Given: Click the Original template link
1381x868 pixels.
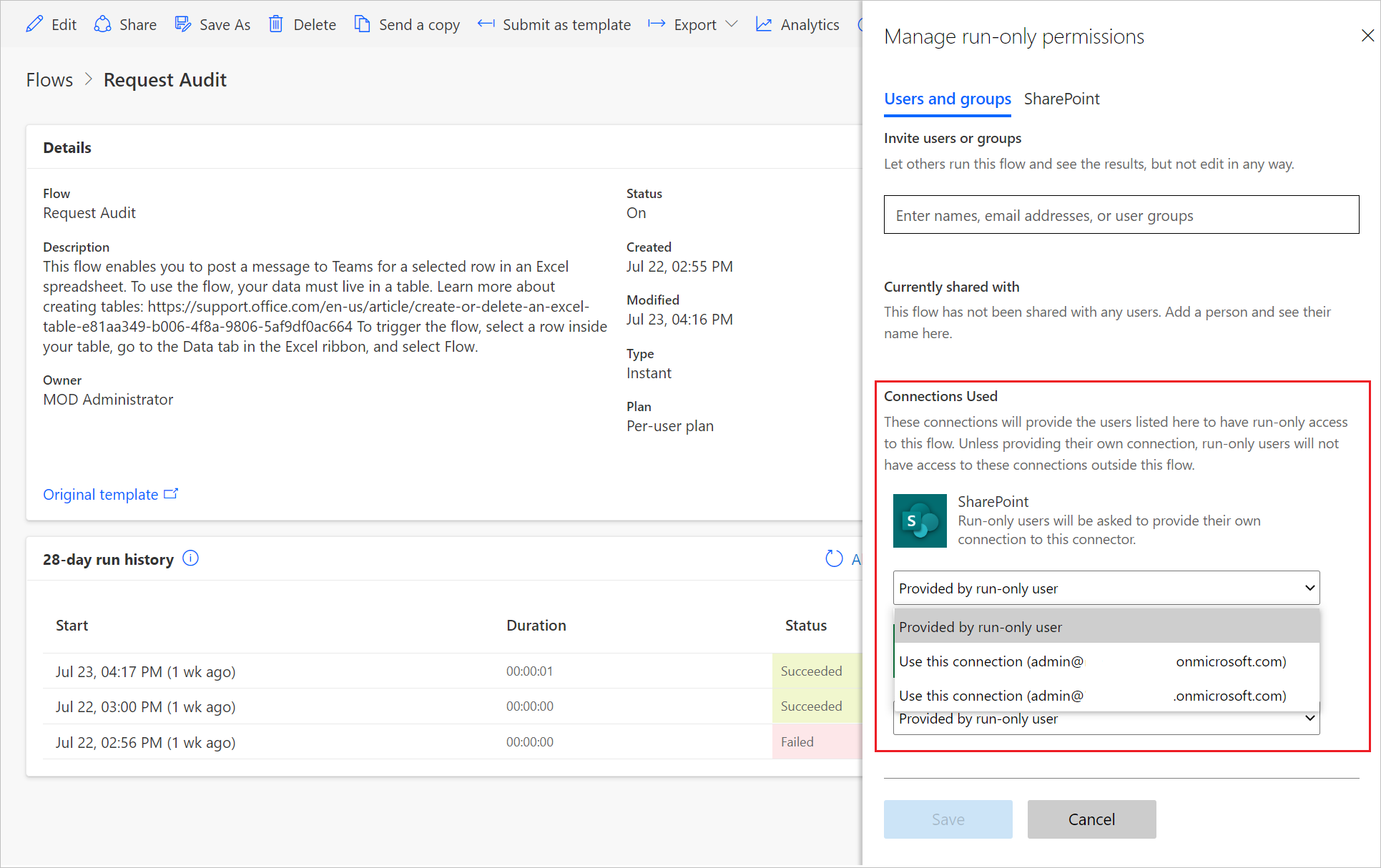Looking at the screenshot, I should (111, 494).
